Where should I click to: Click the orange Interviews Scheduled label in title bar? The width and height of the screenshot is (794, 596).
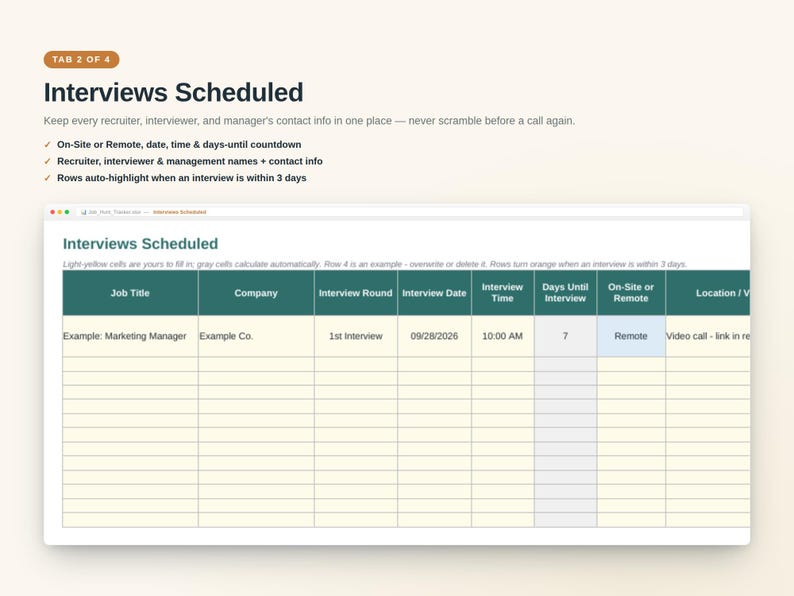click(179, 212)
